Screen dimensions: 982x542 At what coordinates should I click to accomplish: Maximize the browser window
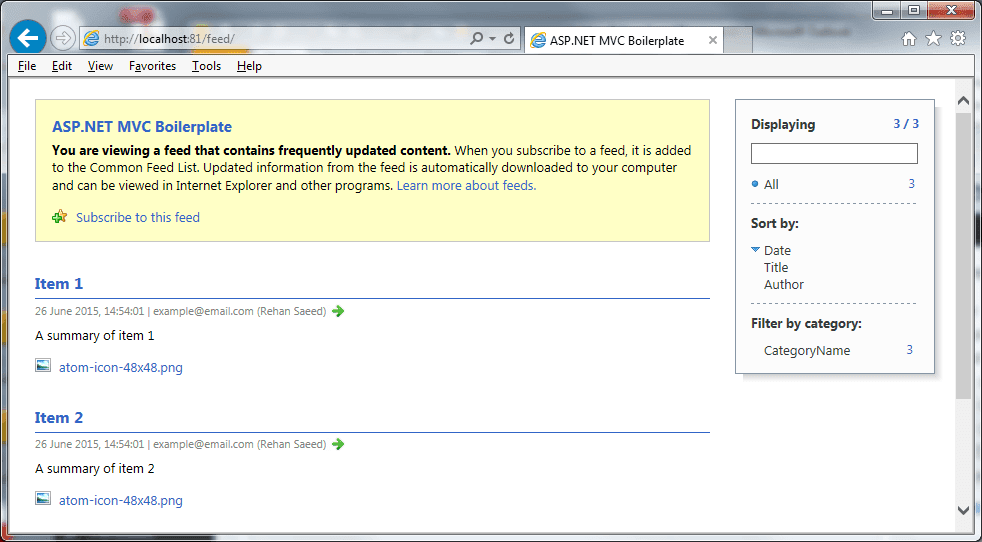click(914, 10)
